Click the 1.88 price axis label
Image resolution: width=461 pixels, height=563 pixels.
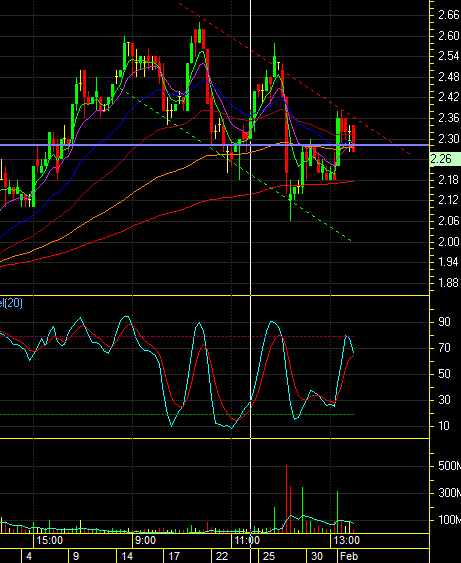point(449,283)
